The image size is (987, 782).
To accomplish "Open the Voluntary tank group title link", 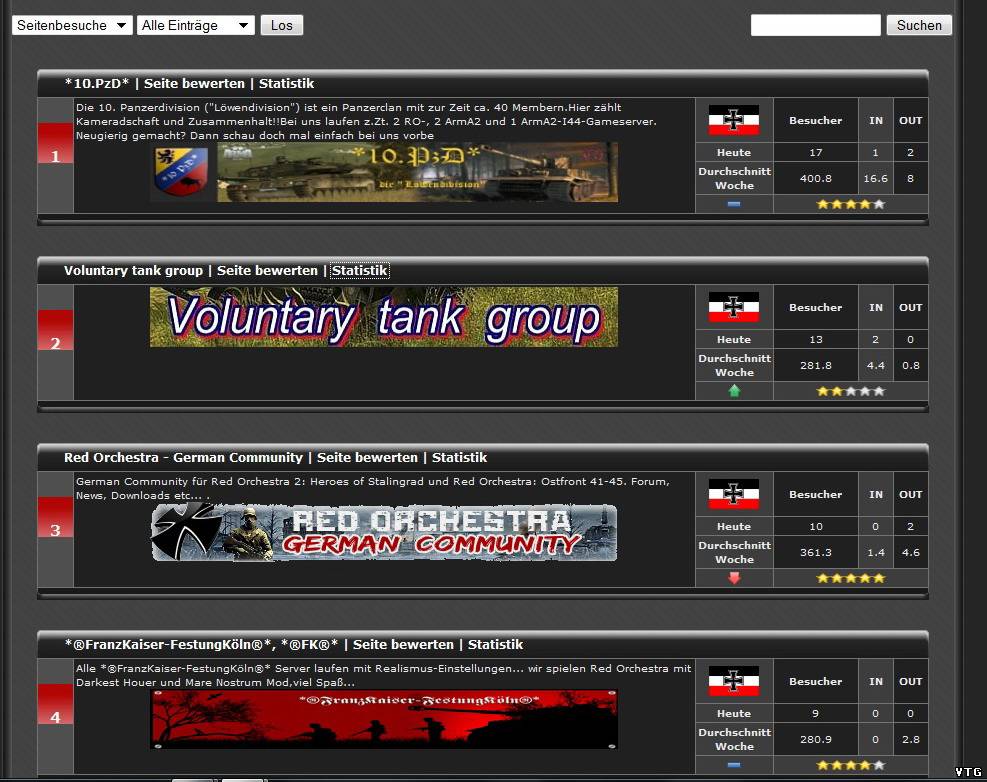I will click(133, 270).
